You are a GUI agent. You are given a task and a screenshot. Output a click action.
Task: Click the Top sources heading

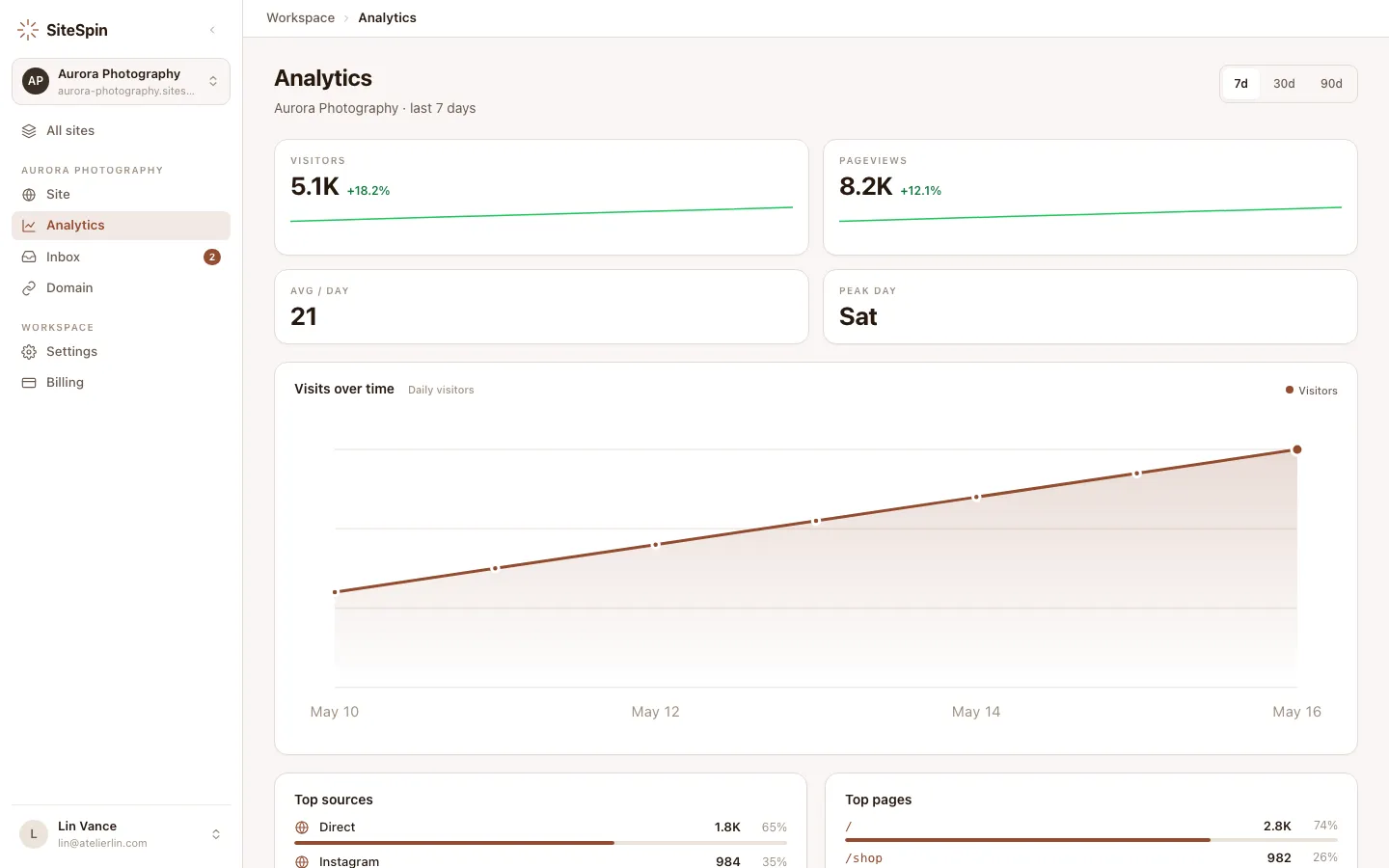coord(334,800)
